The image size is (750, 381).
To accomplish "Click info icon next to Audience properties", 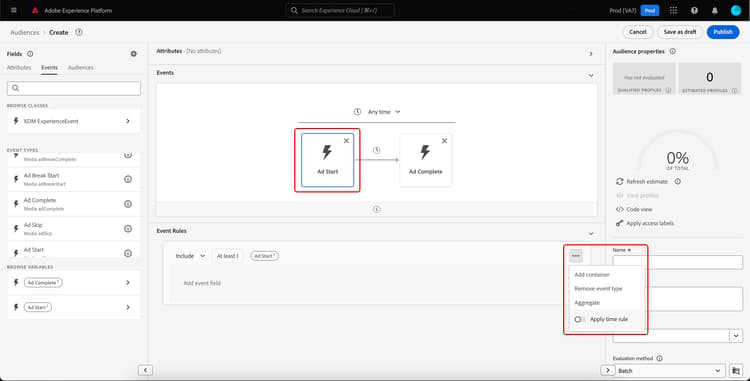I will pyautogui.click(x=673, y=51).
